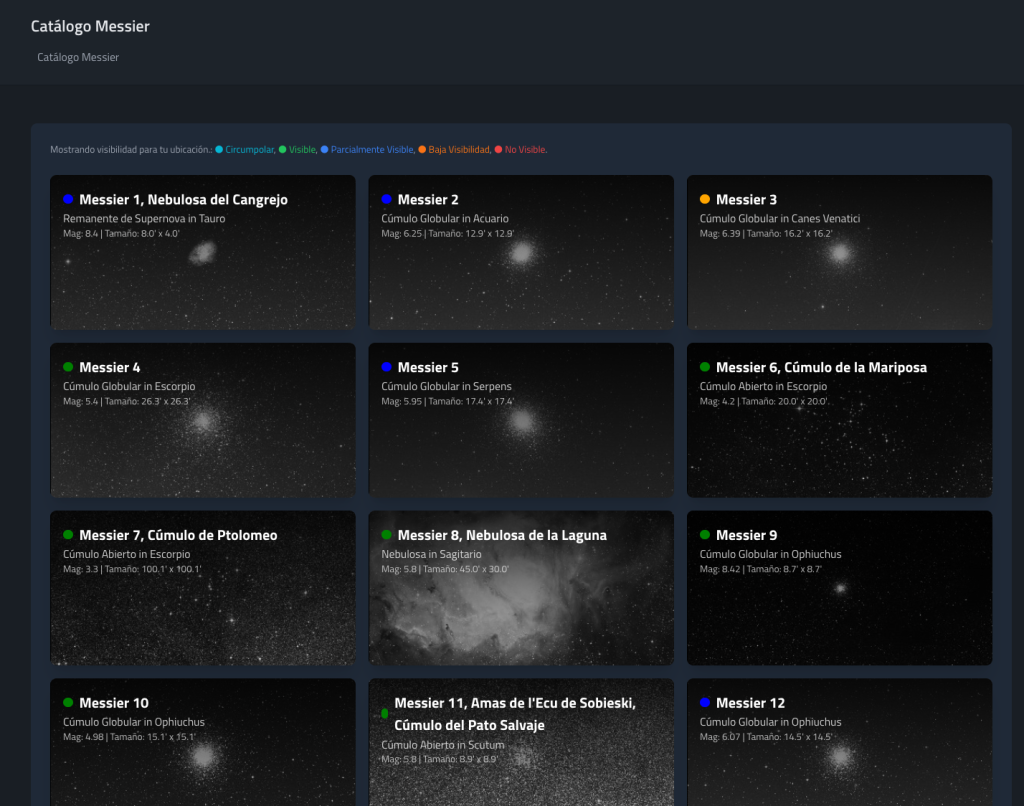This screenshot has width=1024, height=806.
Task: Click the 'Cúmulo Abierto in Scutum' description
Action: 443,745
